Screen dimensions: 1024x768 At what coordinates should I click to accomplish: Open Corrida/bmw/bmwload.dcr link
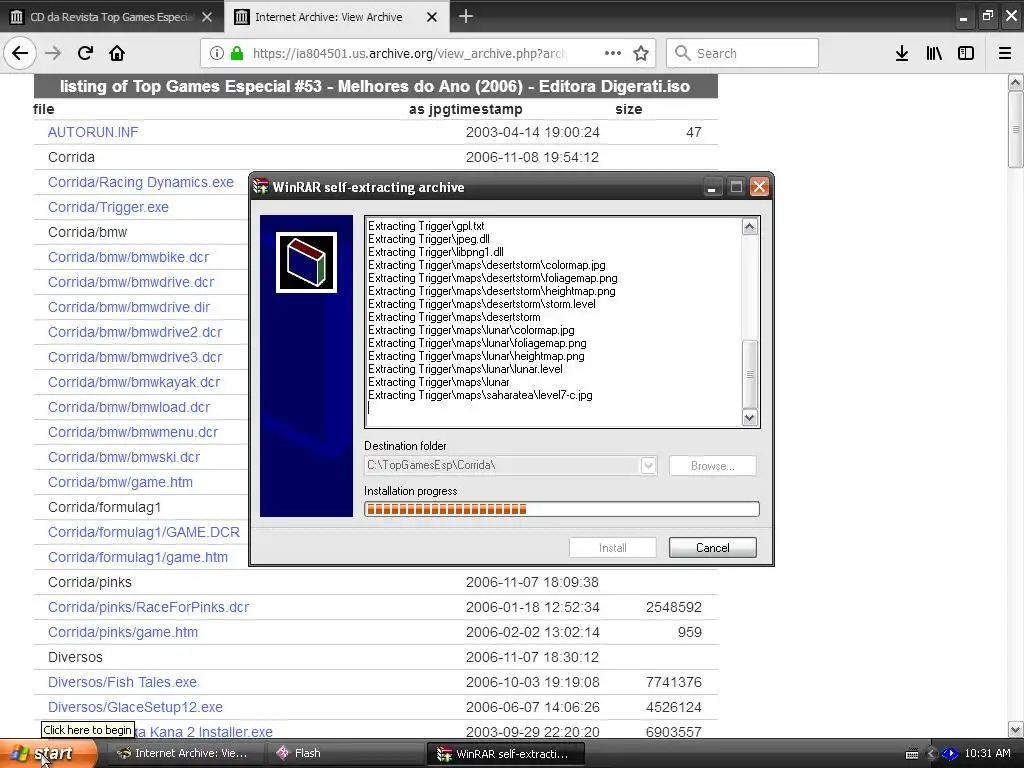click(129, 407)
